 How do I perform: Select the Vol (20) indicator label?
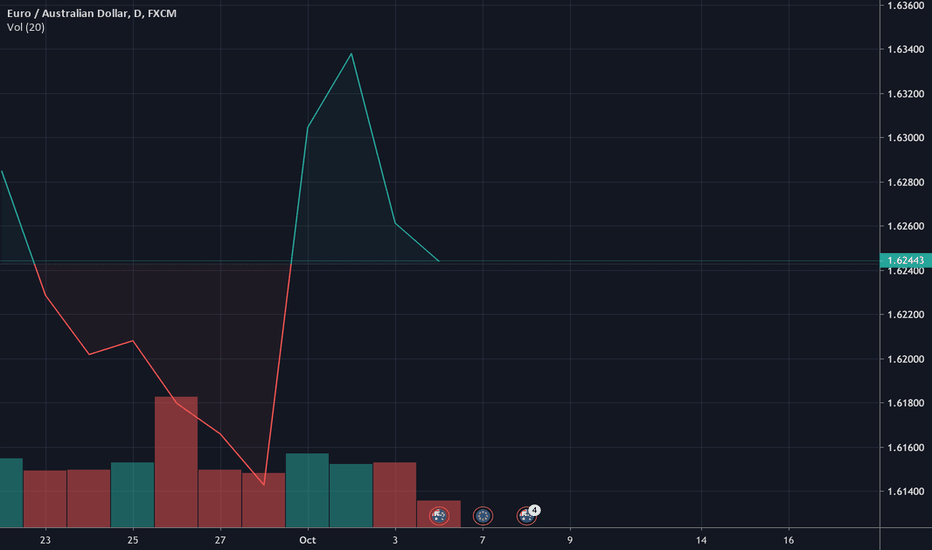tap(26, 27)
